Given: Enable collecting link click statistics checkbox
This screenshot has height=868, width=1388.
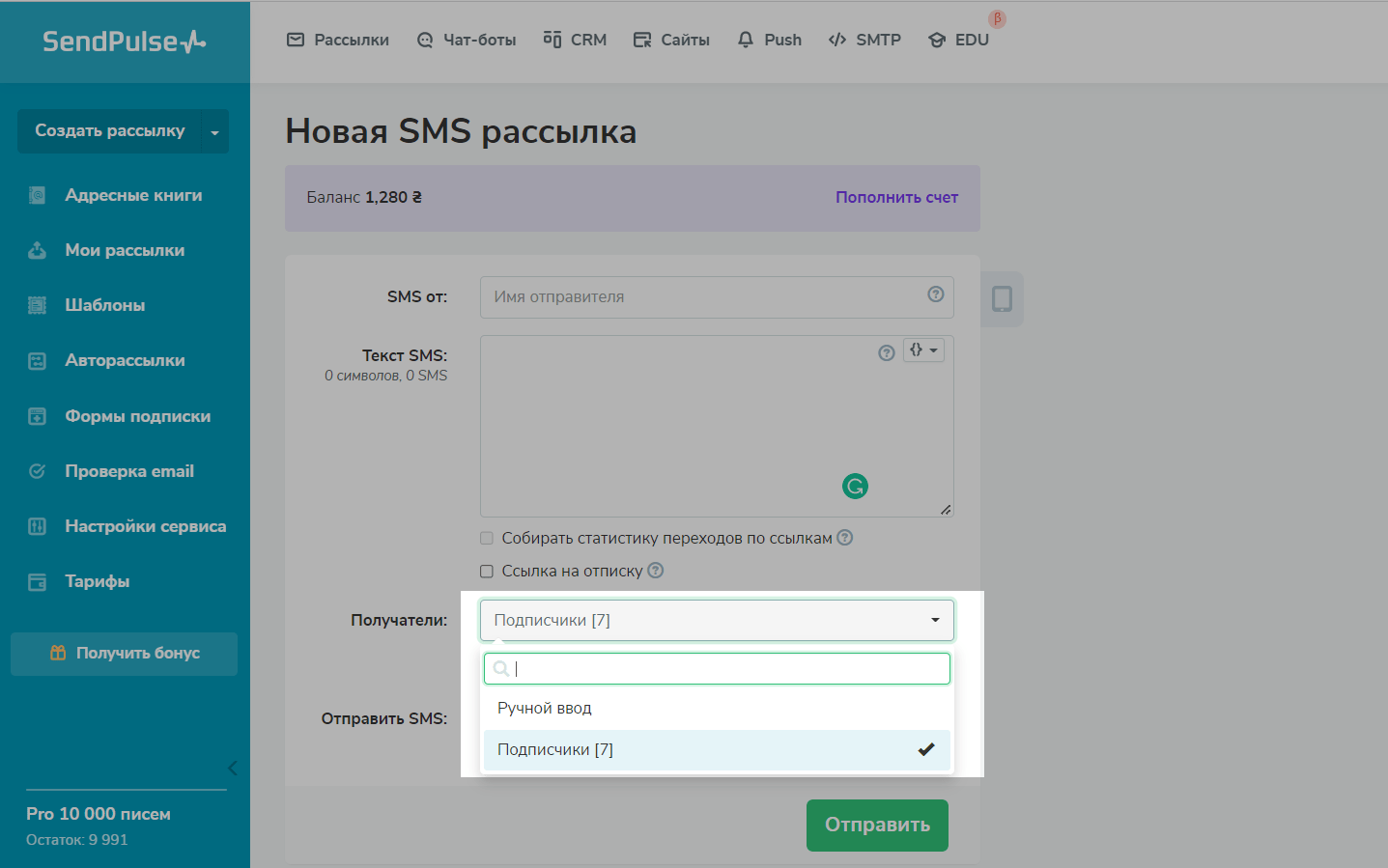Looking at the screenshot, I should coord(487,539).
